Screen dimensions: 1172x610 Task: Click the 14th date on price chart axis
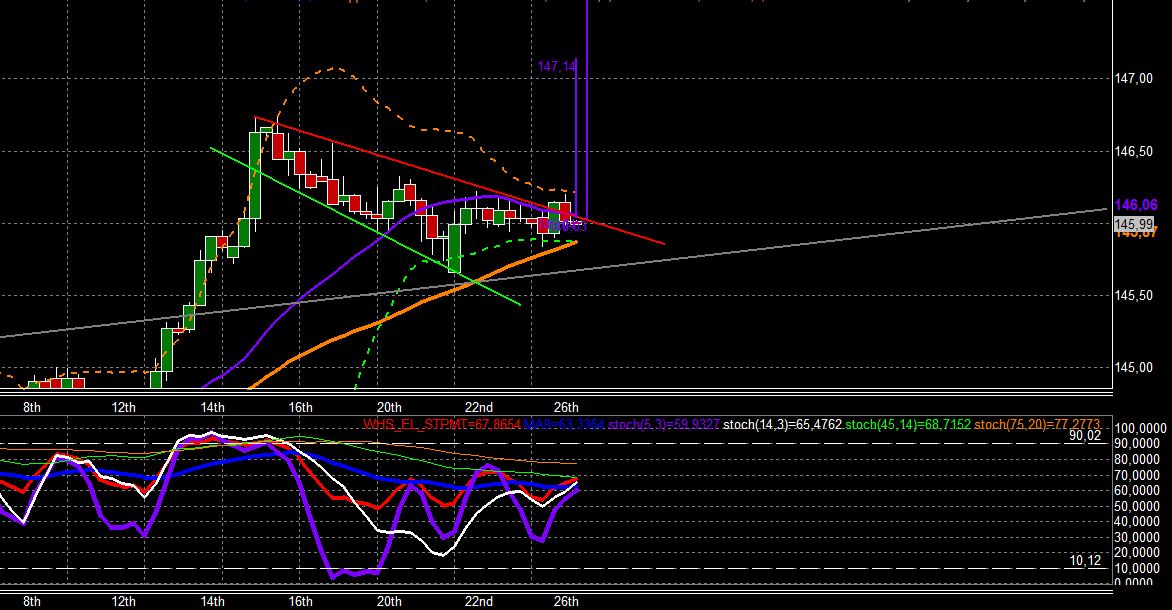tap(212, 407)
